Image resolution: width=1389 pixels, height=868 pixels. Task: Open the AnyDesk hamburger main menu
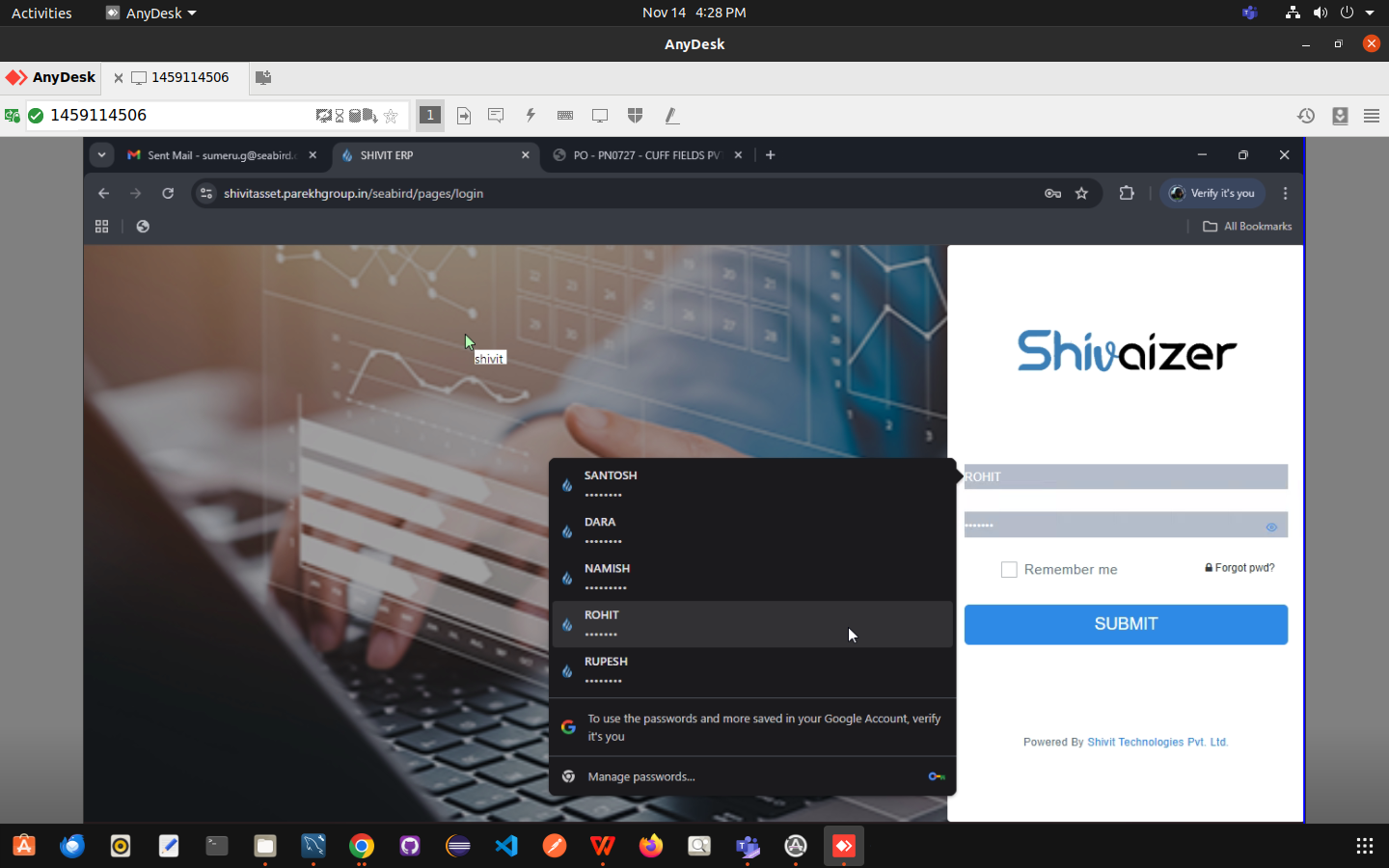click(1371, 116)
